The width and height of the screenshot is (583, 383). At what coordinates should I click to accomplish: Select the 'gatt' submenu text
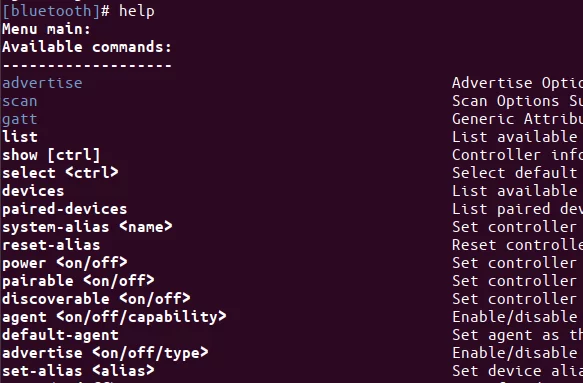tap(20, 119)
